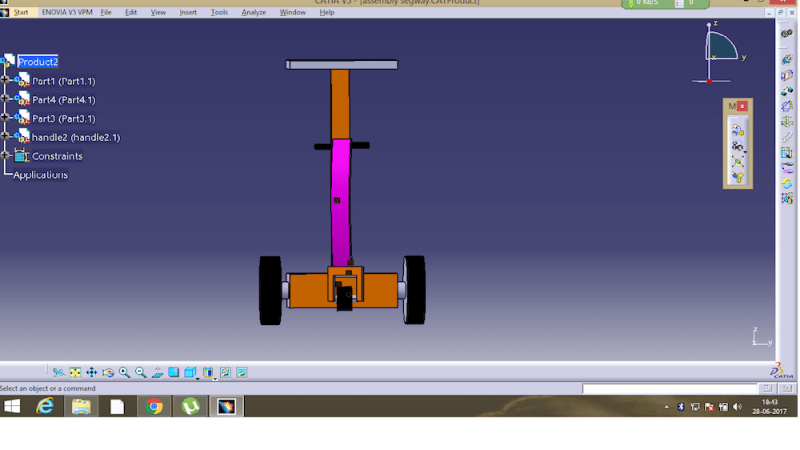This screenshot has height=450, width=800.
Task: Click Change Constraint icon
Action: coord(787,183)
